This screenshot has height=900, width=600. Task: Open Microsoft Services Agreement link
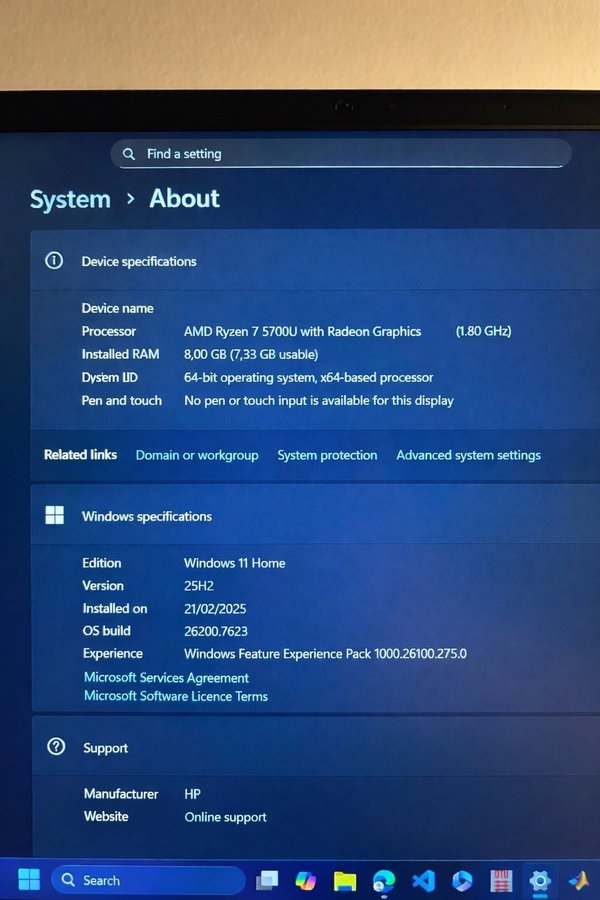166,678
